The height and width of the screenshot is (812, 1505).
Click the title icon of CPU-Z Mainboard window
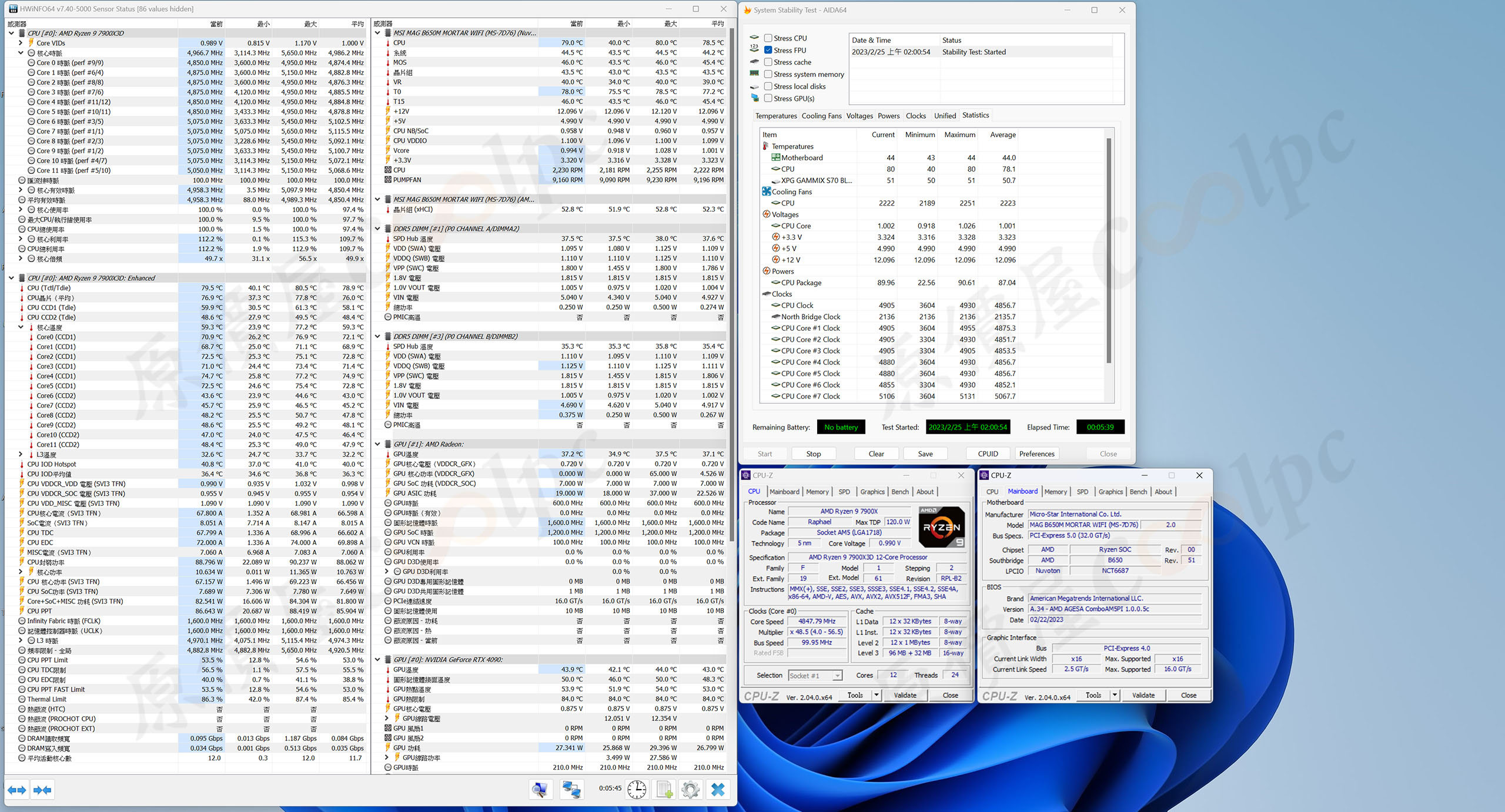(984, 475)
